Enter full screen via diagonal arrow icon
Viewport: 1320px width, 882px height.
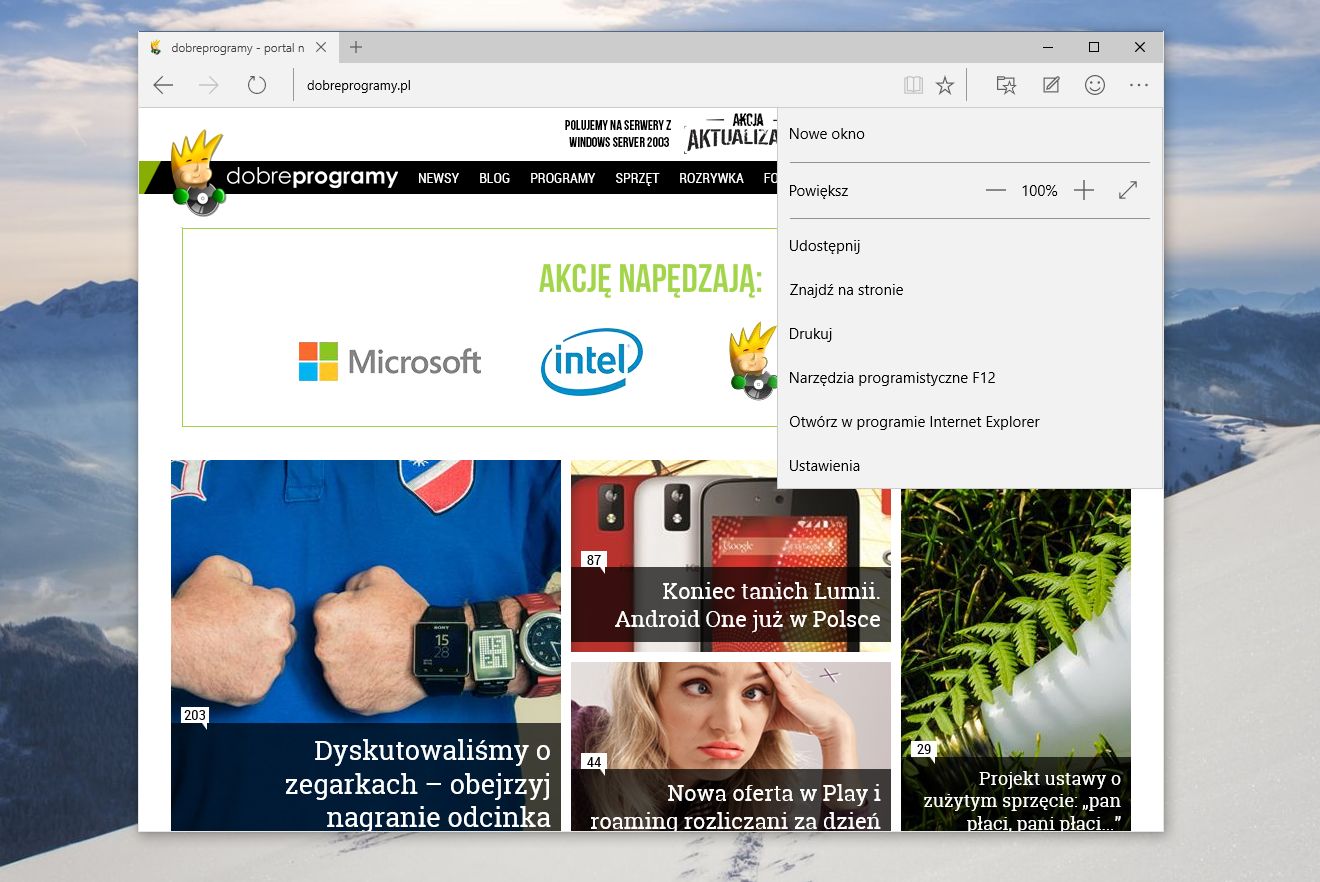[x=1128, y=190]
